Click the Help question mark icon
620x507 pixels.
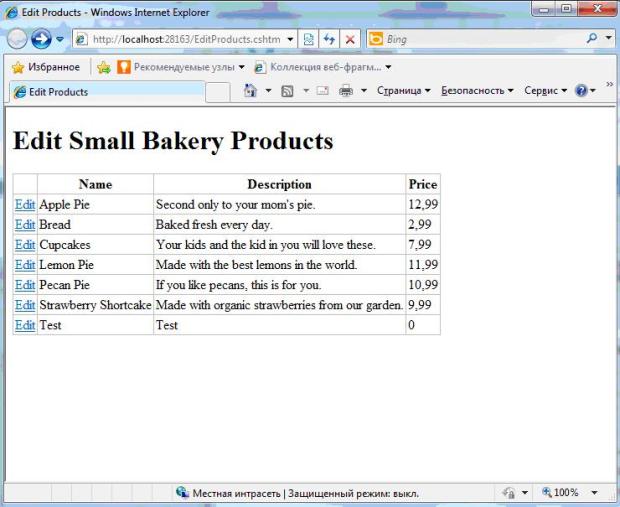tap(581, 91)
